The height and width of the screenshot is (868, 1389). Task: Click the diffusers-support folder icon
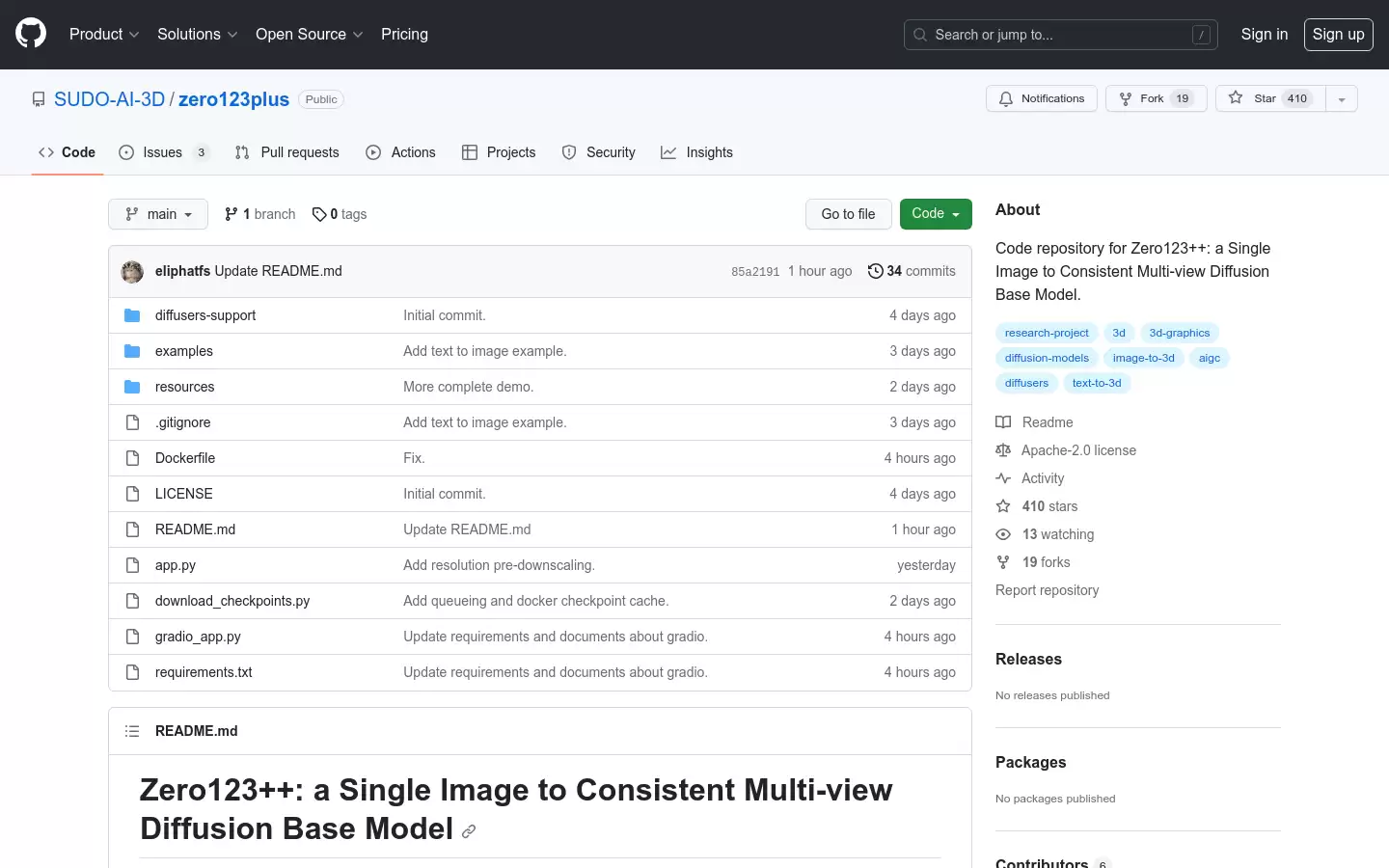click(132, 315)
